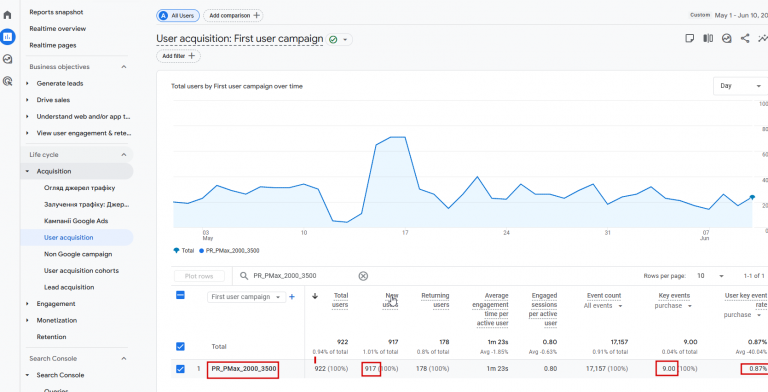This screenshot has height=392, width=768.
Task: Sort by Engaged sessions per active user
Action: tap(544, 309)
